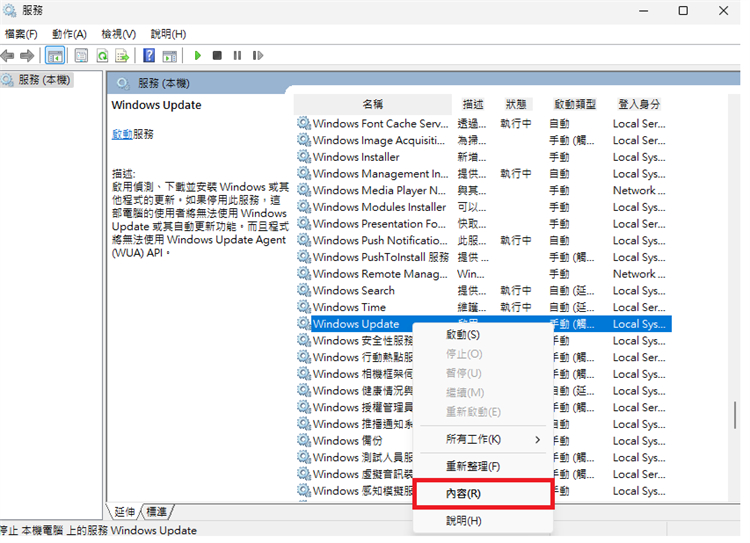The height and width of the screenshot is (543, 750).
Task: Open the 檔案(F) menu
Action: (x=21, y=34)
